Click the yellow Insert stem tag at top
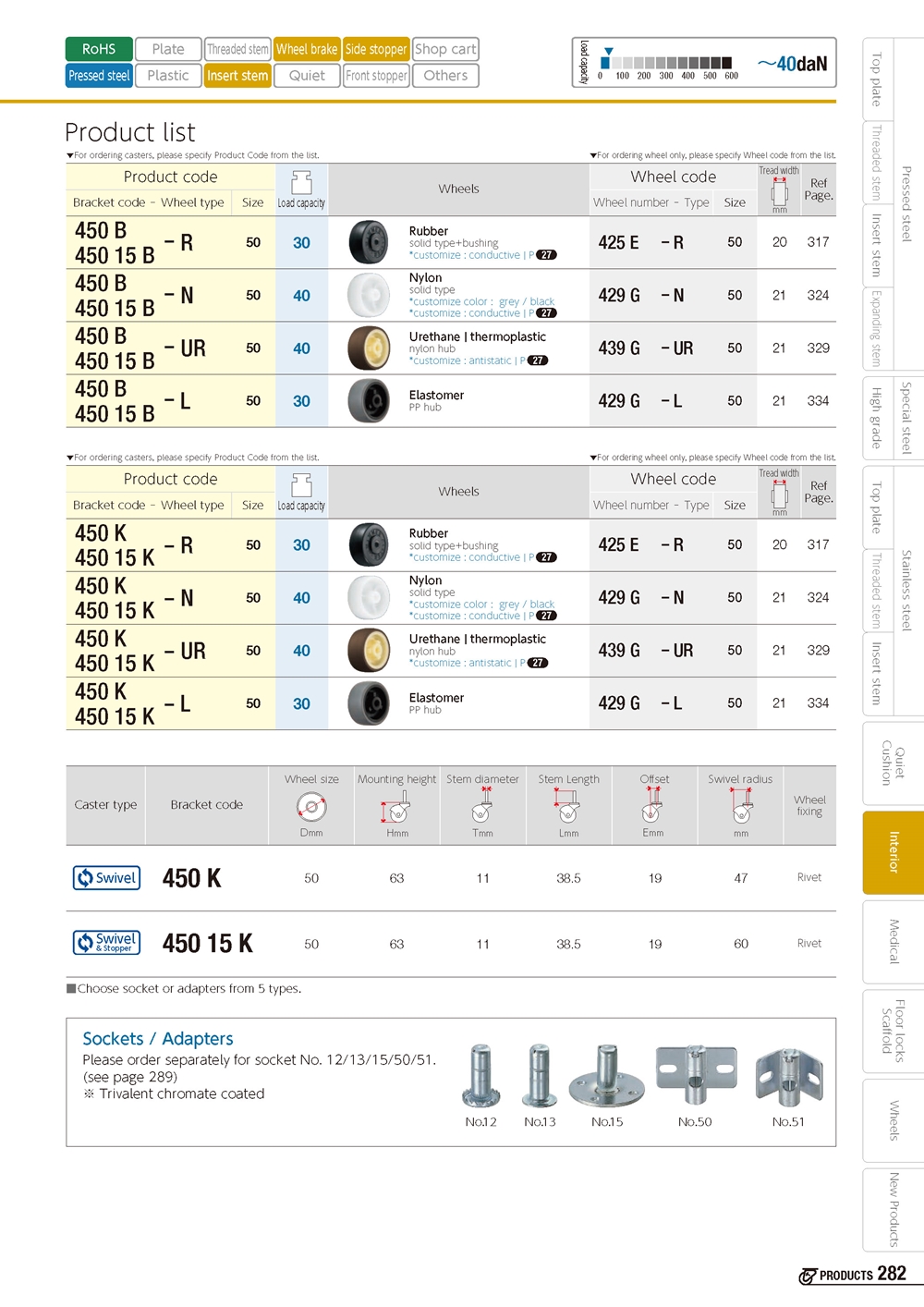 237,76
